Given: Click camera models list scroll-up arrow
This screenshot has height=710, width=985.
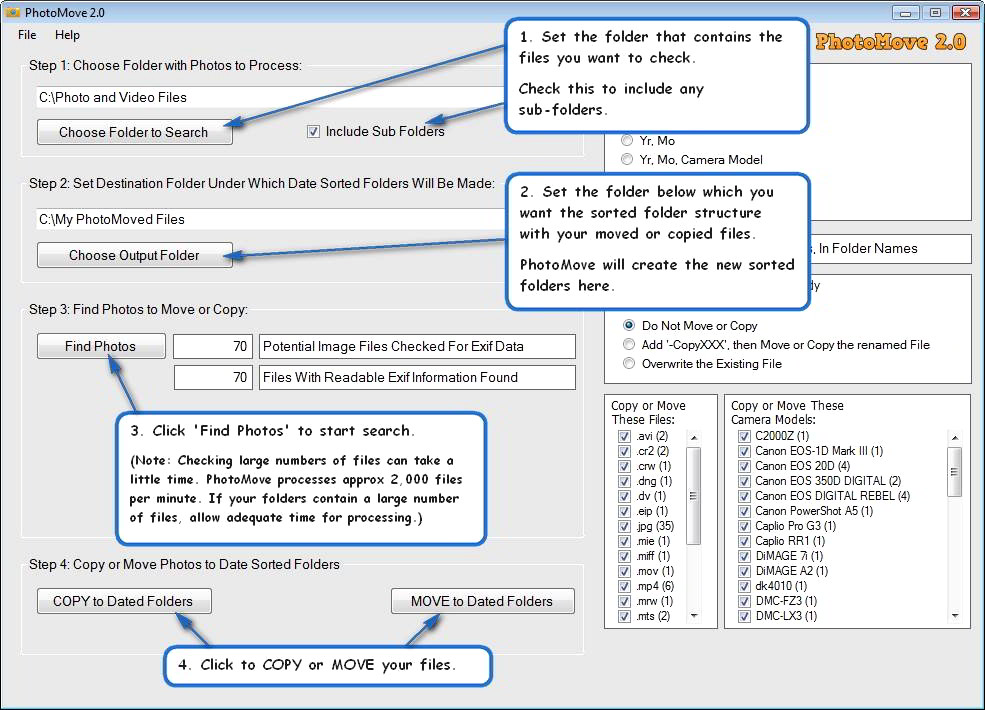Looking at the screenshot, I should pyautogui.click(x=955, y=437).
